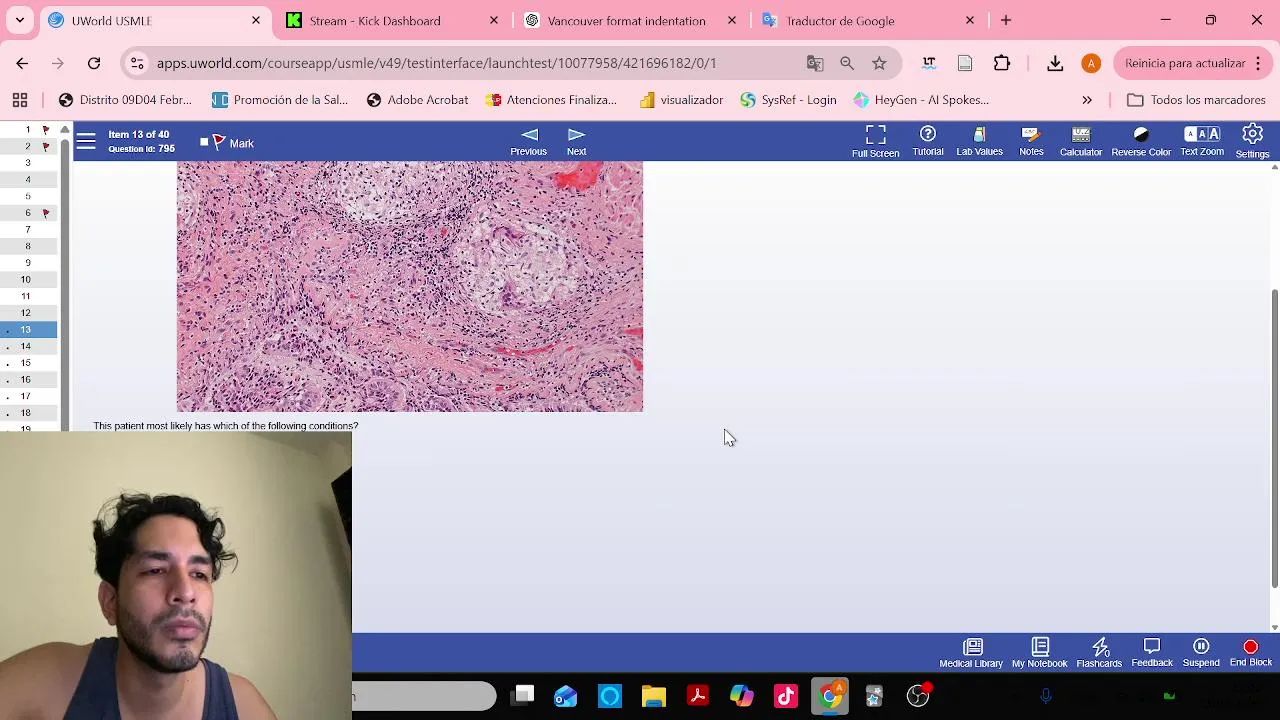This screenshot has height=720, width=1280.
Task: Open the Notes tool
Action: [x=1031, y=142]
